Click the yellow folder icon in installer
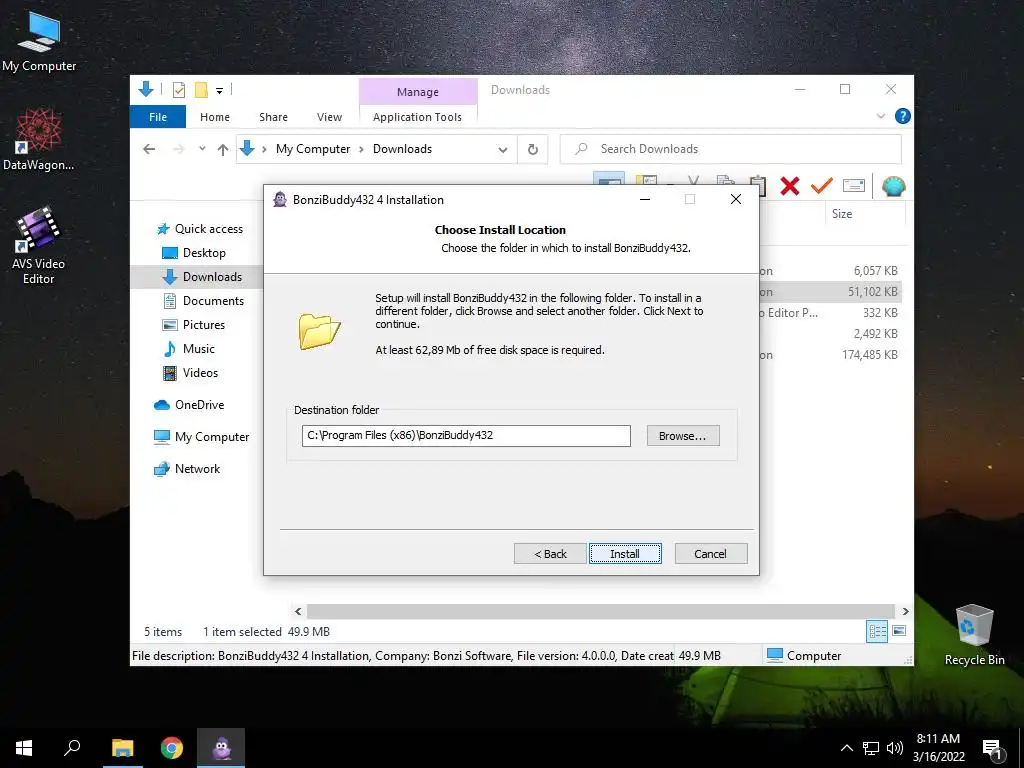1024x768 pixels. tap(319, 331)
